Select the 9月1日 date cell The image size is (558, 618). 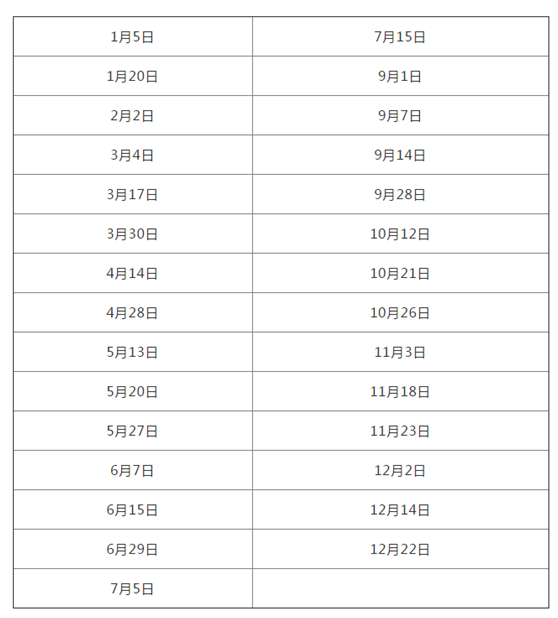point(400,76)
